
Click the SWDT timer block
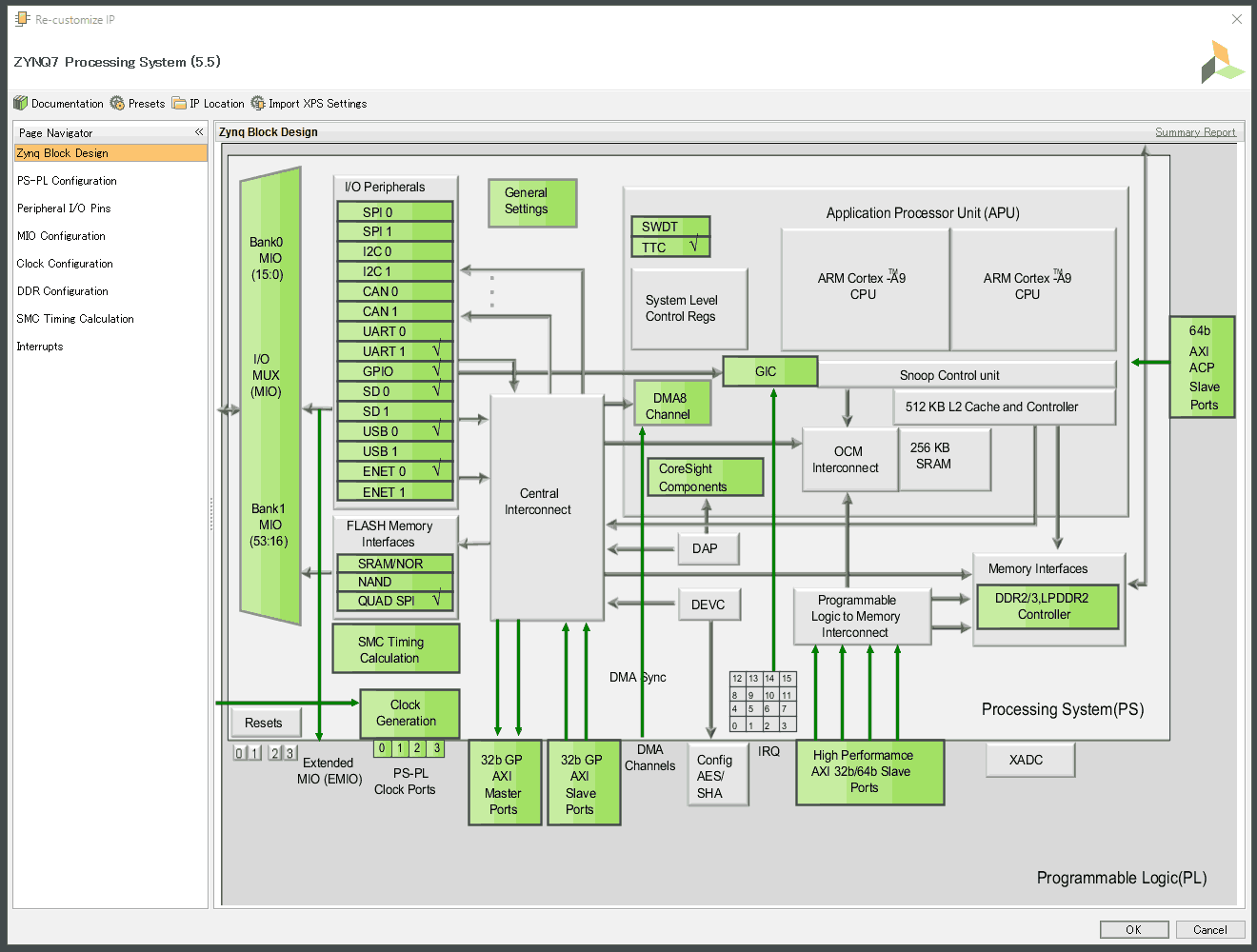tap(670, 227)
